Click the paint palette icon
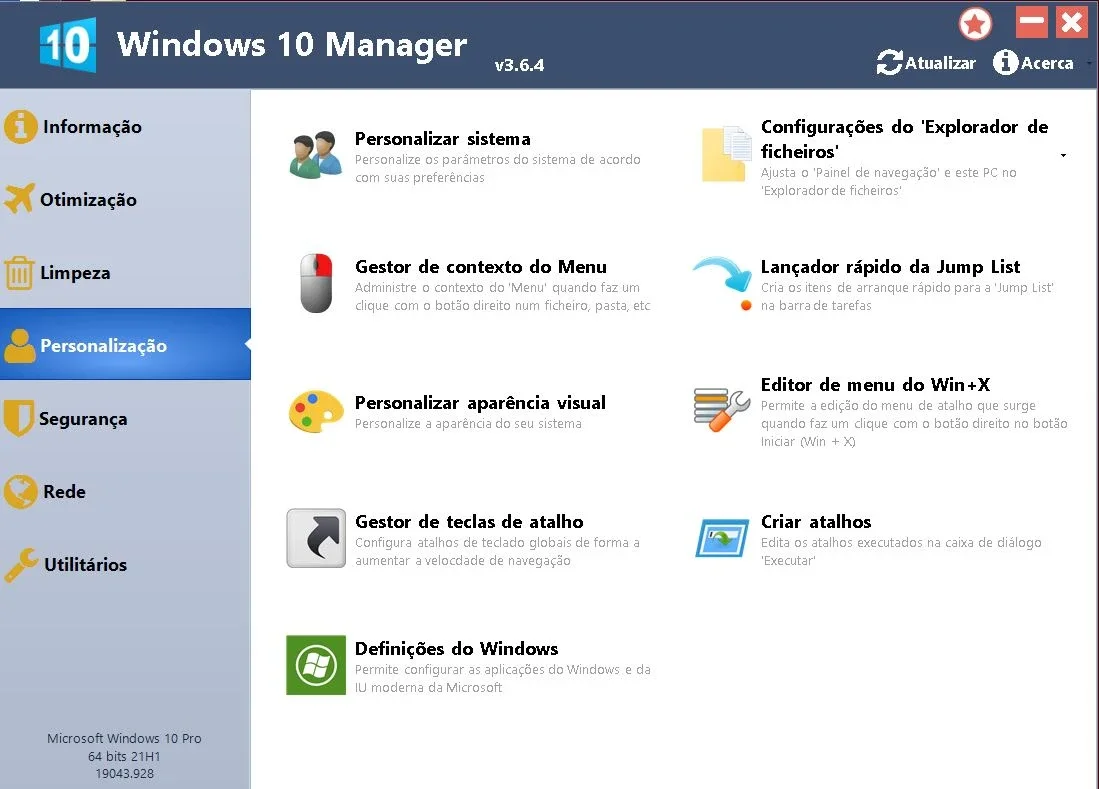 tap(316, 411)
